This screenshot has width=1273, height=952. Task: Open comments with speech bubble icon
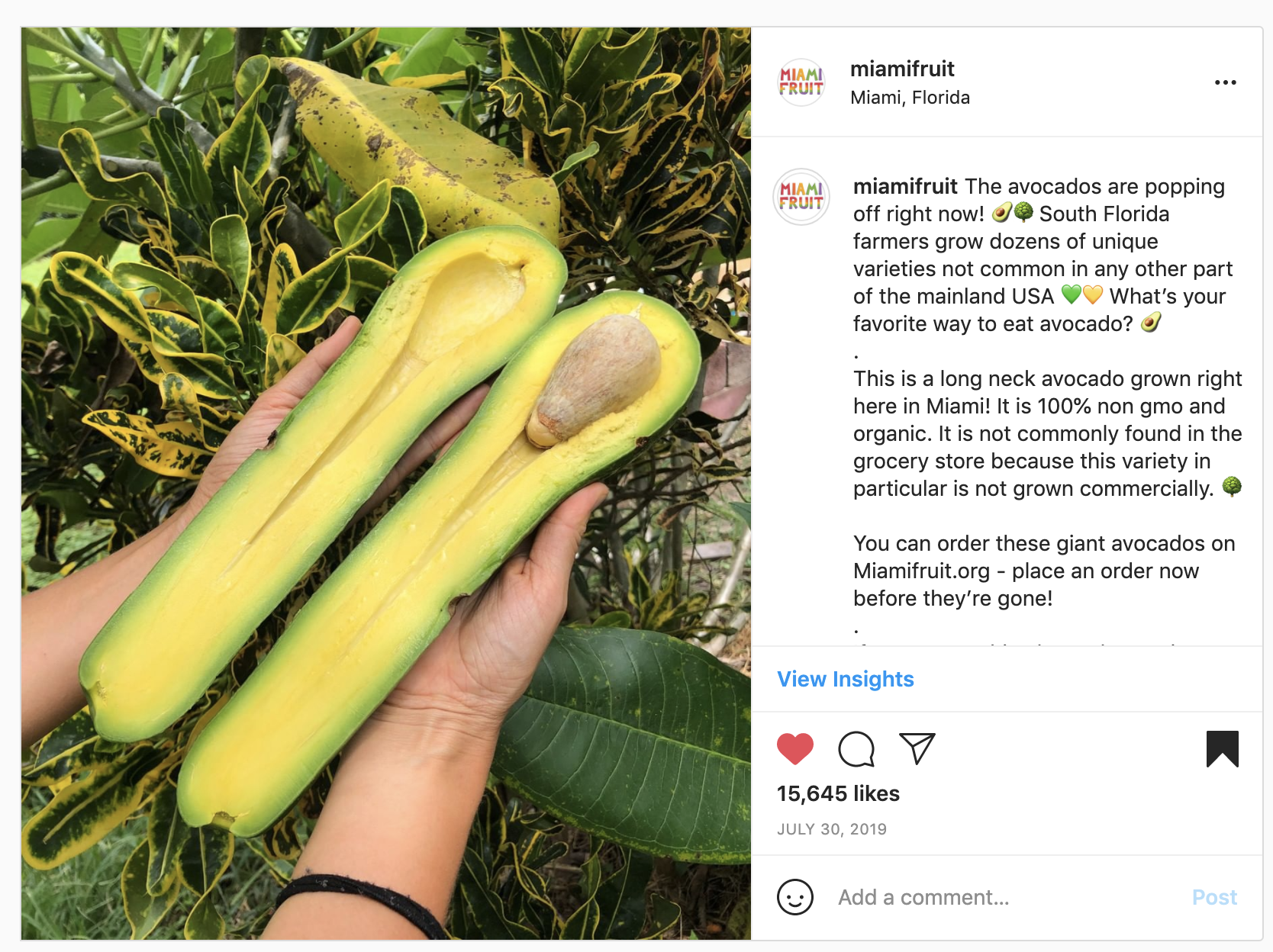[x=856, y=748]
